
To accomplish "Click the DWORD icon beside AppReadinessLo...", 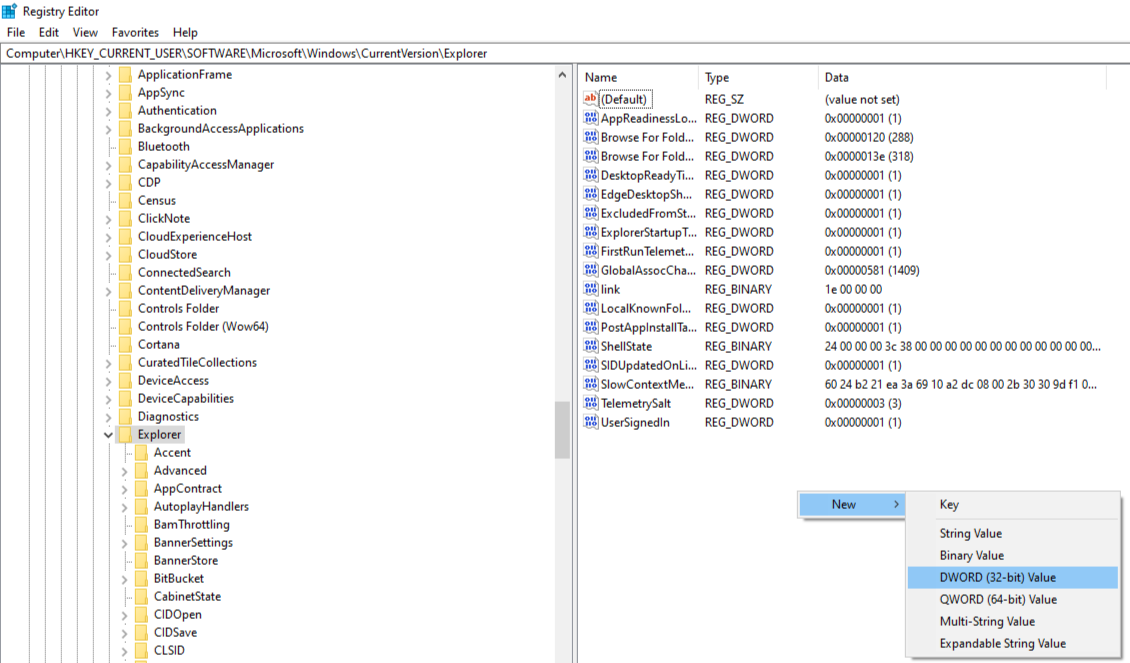I will click(x=590, y=118).
